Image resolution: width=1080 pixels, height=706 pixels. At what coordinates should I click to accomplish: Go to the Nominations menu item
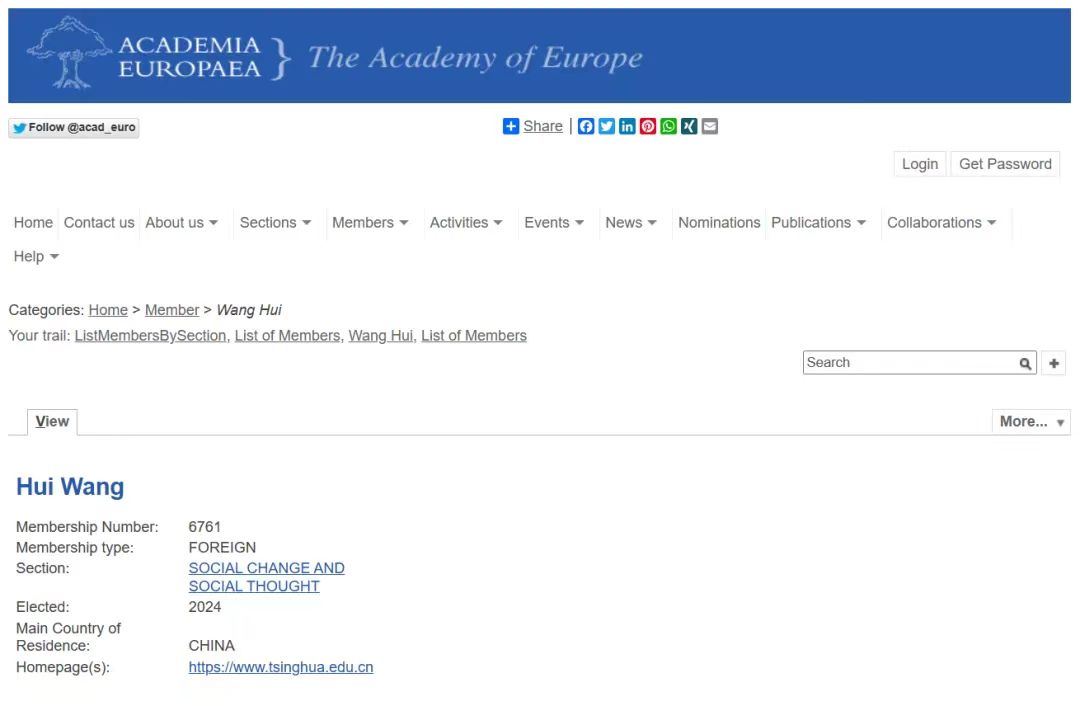pyautogui.click(x=719, y=223)
